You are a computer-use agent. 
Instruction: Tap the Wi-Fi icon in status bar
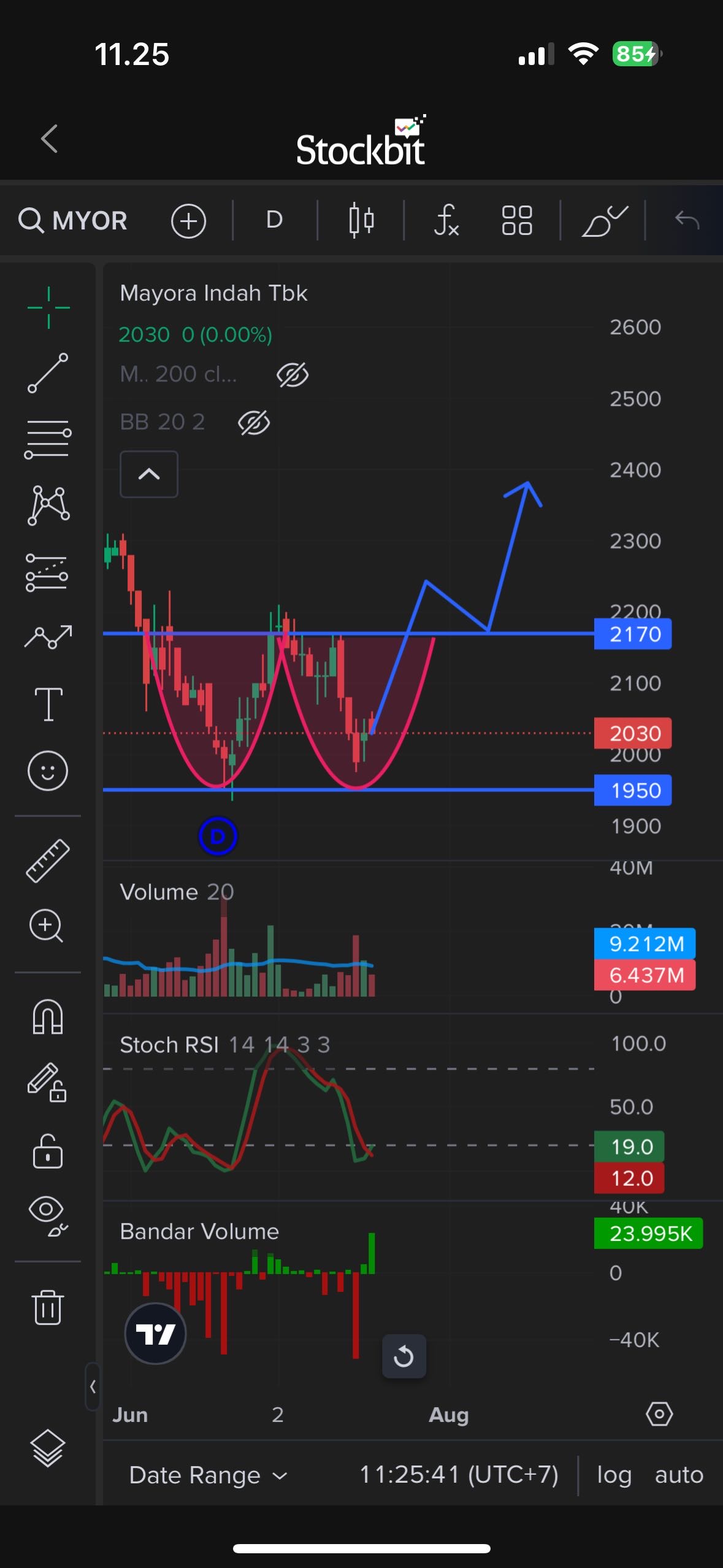pyautogui.click(x=583, y=54)
